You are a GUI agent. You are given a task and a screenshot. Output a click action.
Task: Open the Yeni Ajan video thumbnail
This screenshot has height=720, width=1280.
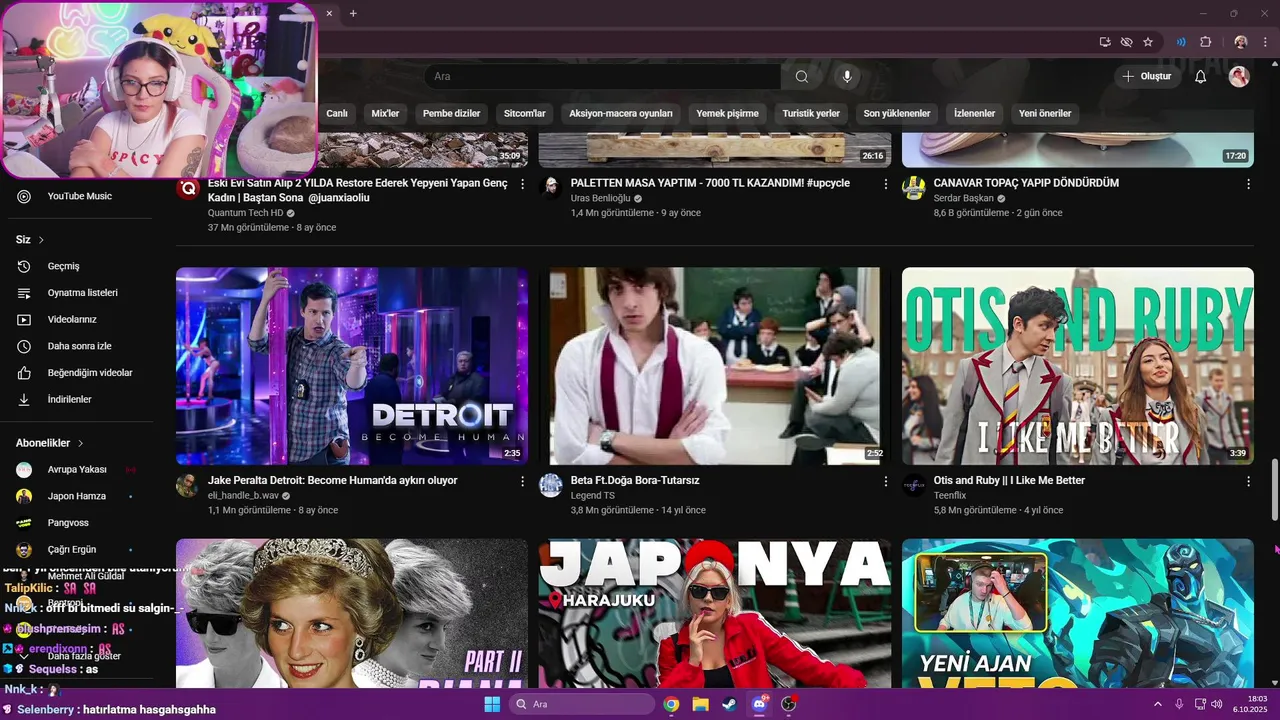click(1078, 613)
